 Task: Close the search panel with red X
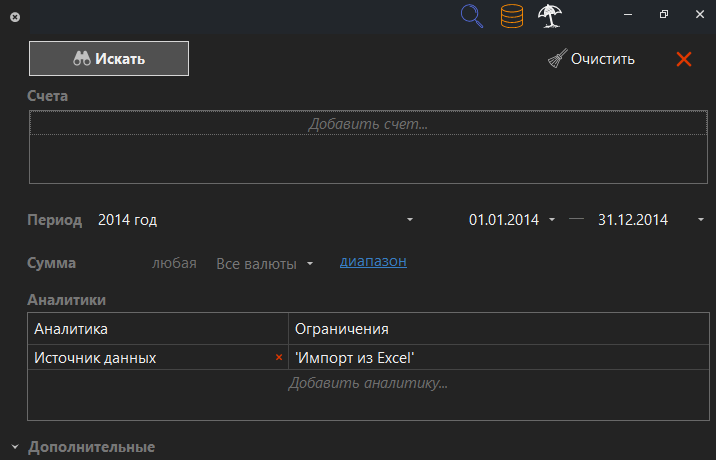[684, 59]
